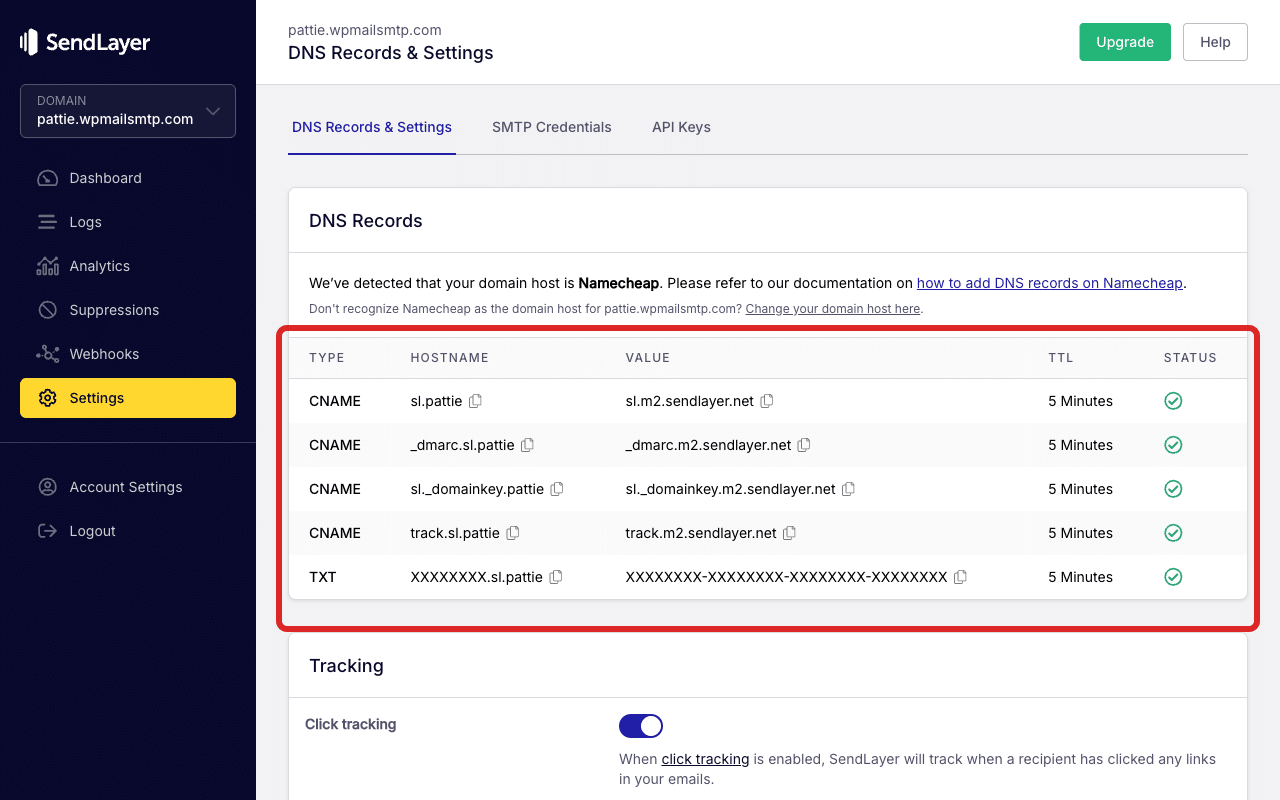The width and height of the screenshot is (1280, 800).
Task: Copy the _dmarc.m2.sendlayer.net value
Action: [804, 445]
